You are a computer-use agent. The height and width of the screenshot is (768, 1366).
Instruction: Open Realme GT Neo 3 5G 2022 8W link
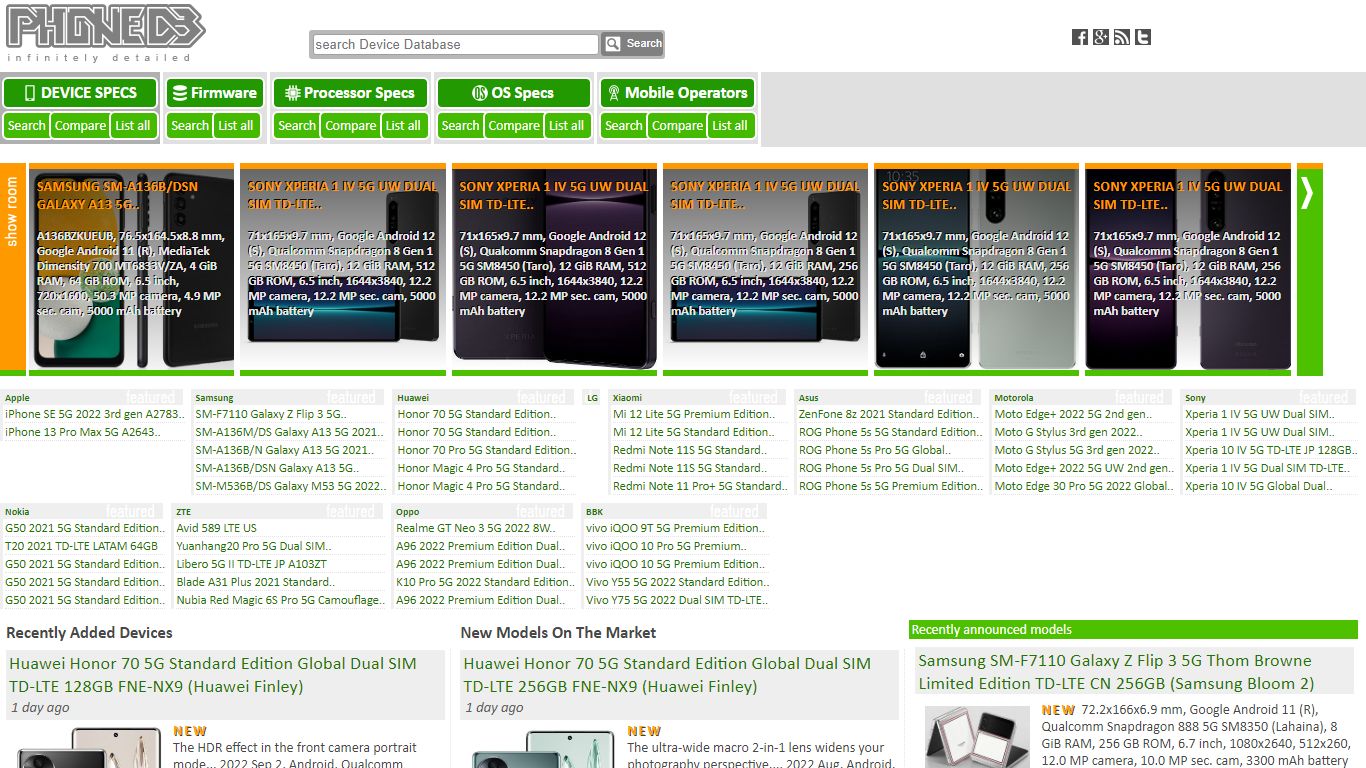(x=476, y=528)
